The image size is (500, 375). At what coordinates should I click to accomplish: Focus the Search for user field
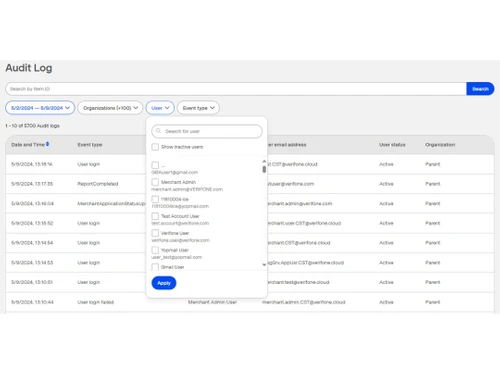coord(207,131)
